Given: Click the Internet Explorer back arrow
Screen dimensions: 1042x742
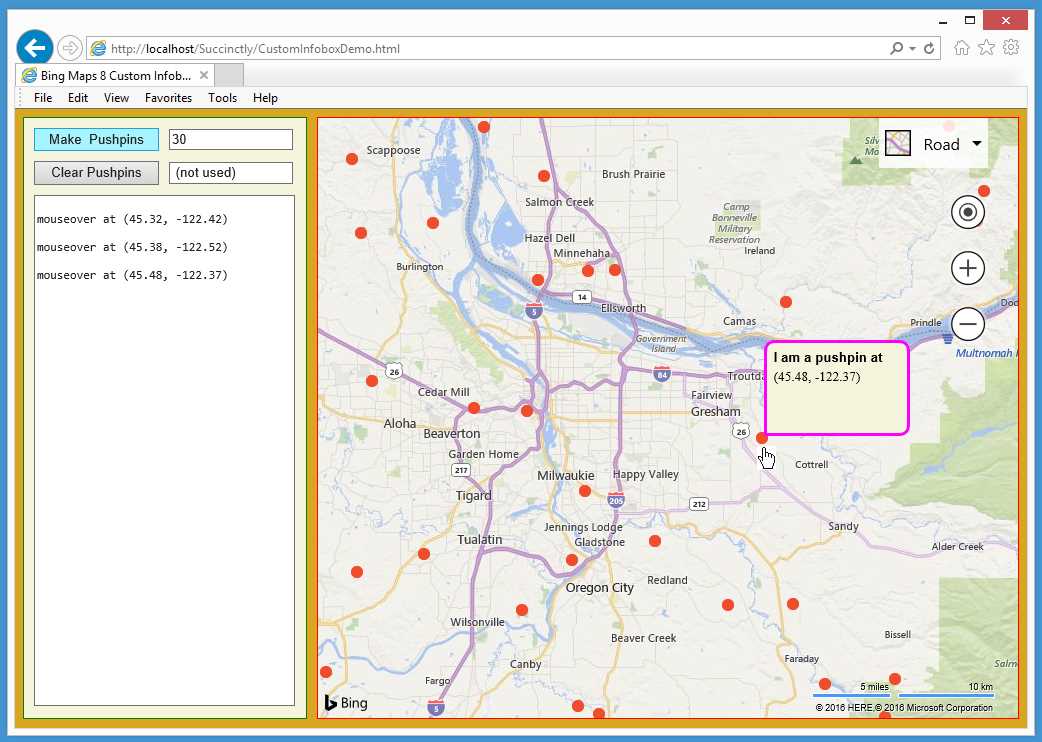Looking at the screenshot, I should click(35, 46).
